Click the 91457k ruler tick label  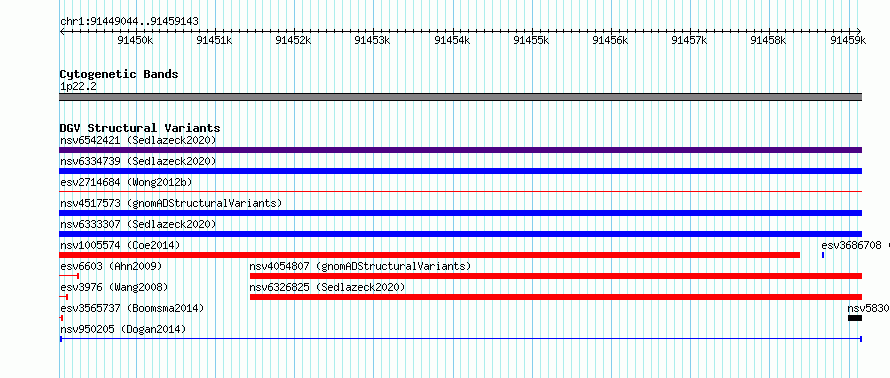tap(689, 40)
